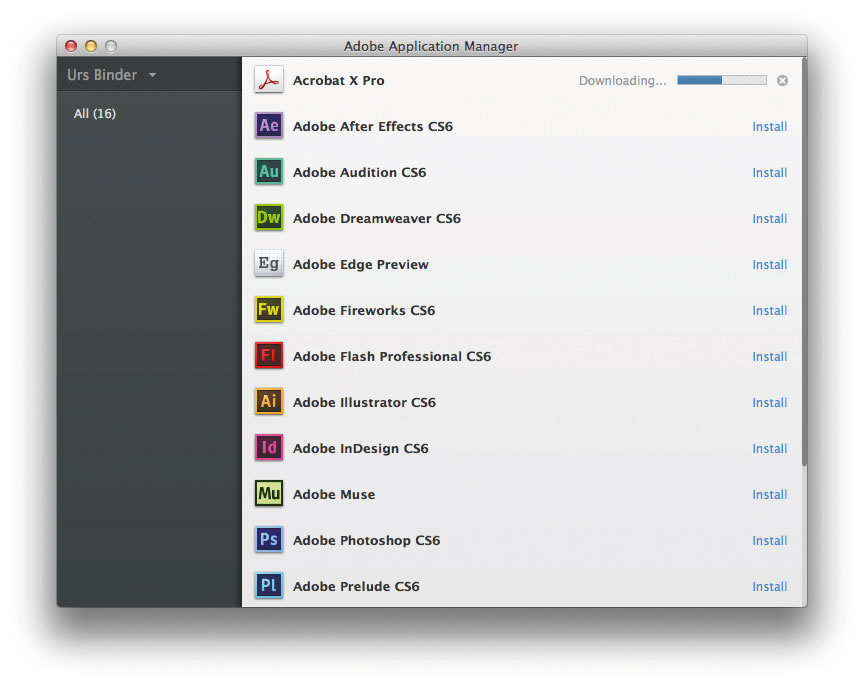Install Adobe After Effects CS6
The image size is (864, 686).
[769, 127]
